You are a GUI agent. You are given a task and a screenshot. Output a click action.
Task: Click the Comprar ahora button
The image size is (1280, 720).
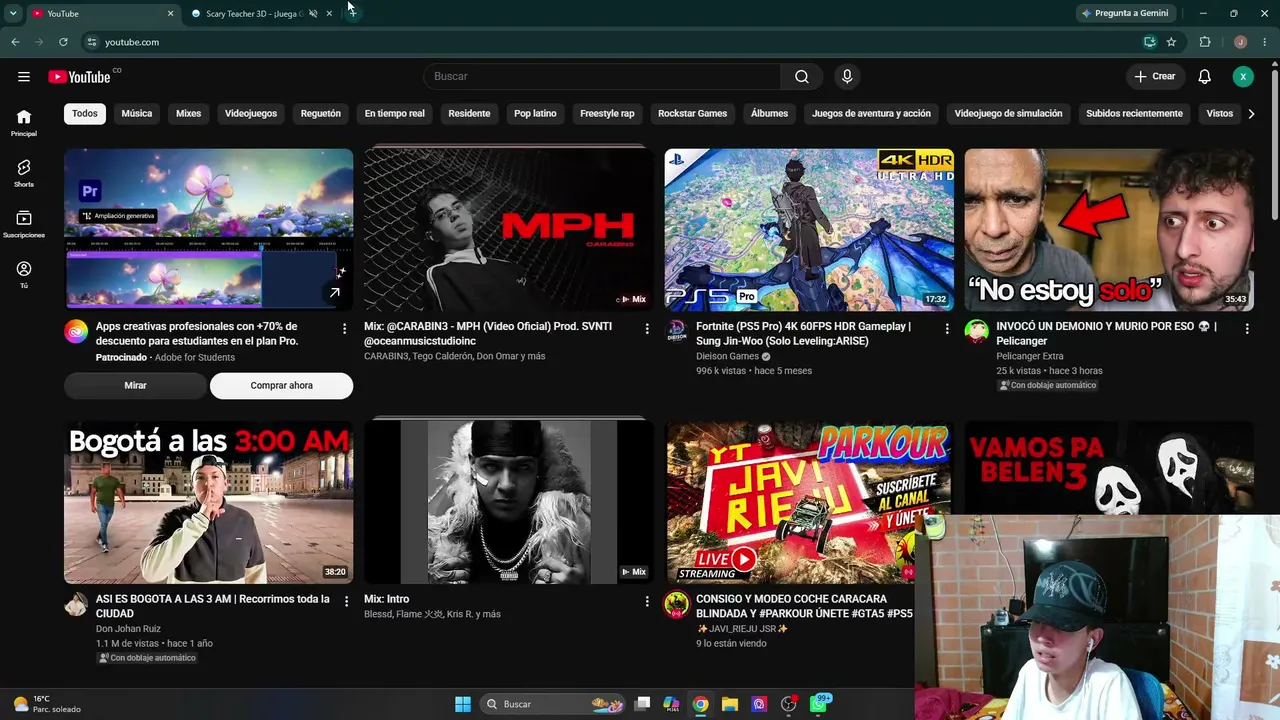(x=282, y=386)
